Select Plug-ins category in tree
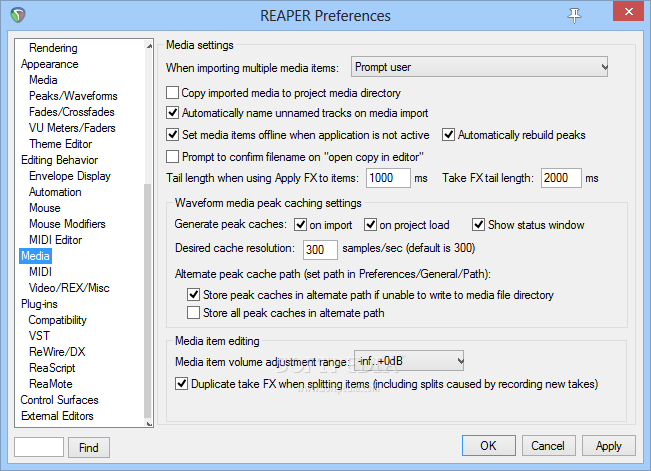 pos(39,304)
